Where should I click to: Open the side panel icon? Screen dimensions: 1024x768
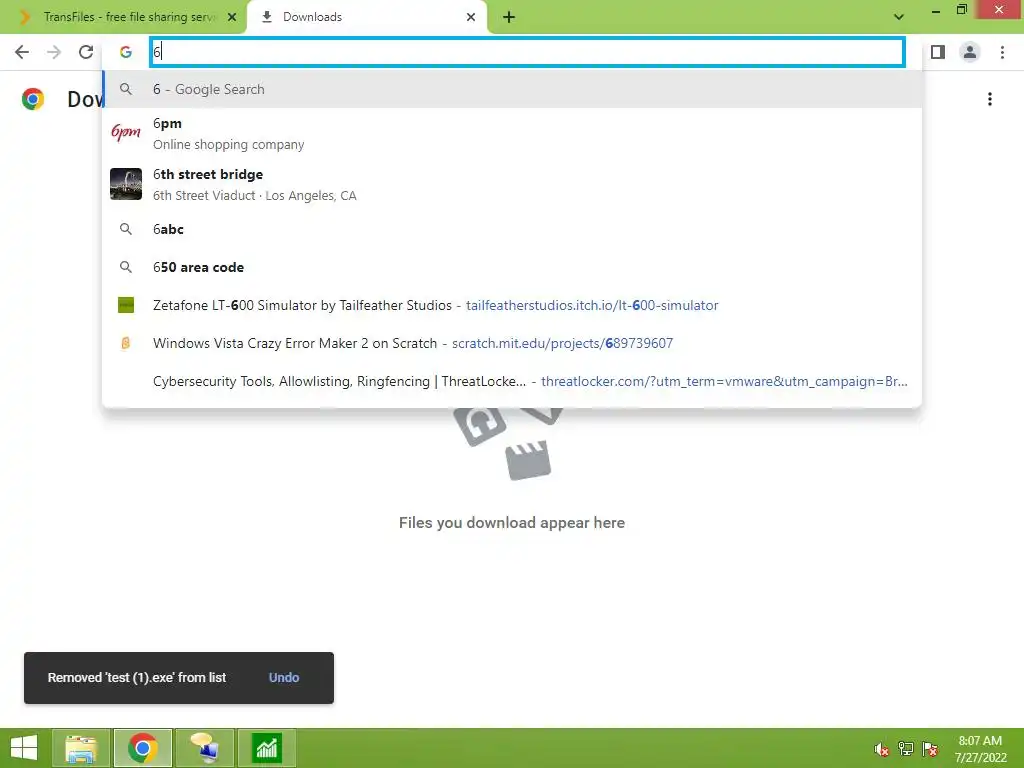(938, 52)
